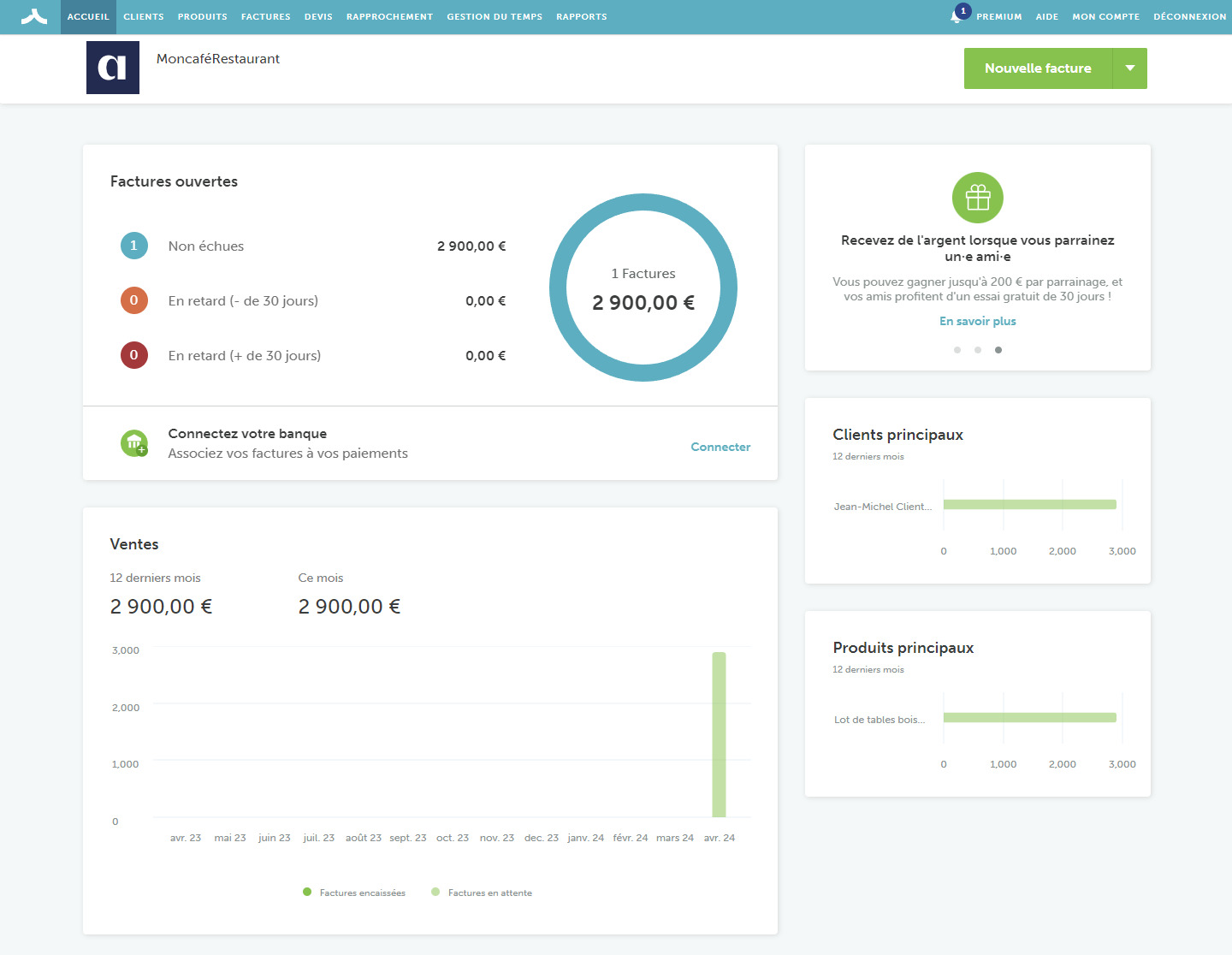Open the notifications bell

pyautogui.click(x=956, y=16)
